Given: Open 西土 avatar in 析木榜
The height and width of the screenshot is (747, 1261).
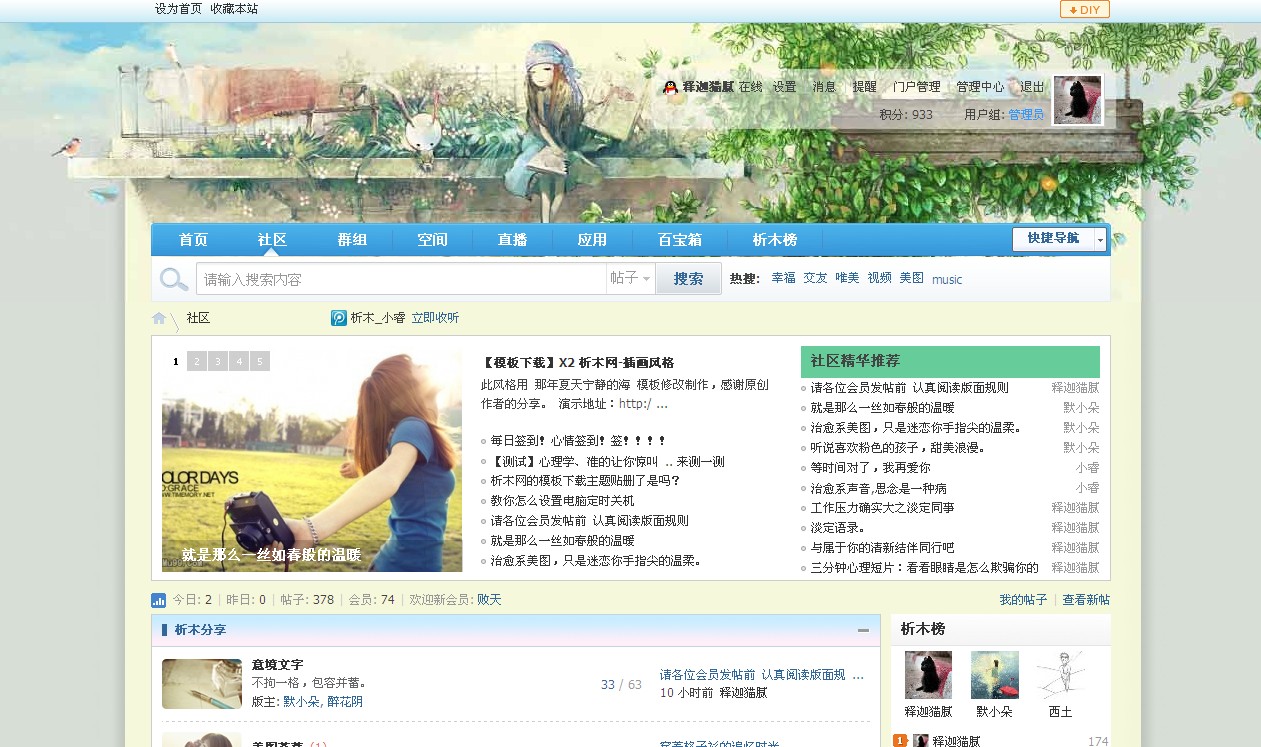Looking at the screenshot, I should pos(1061,675).
